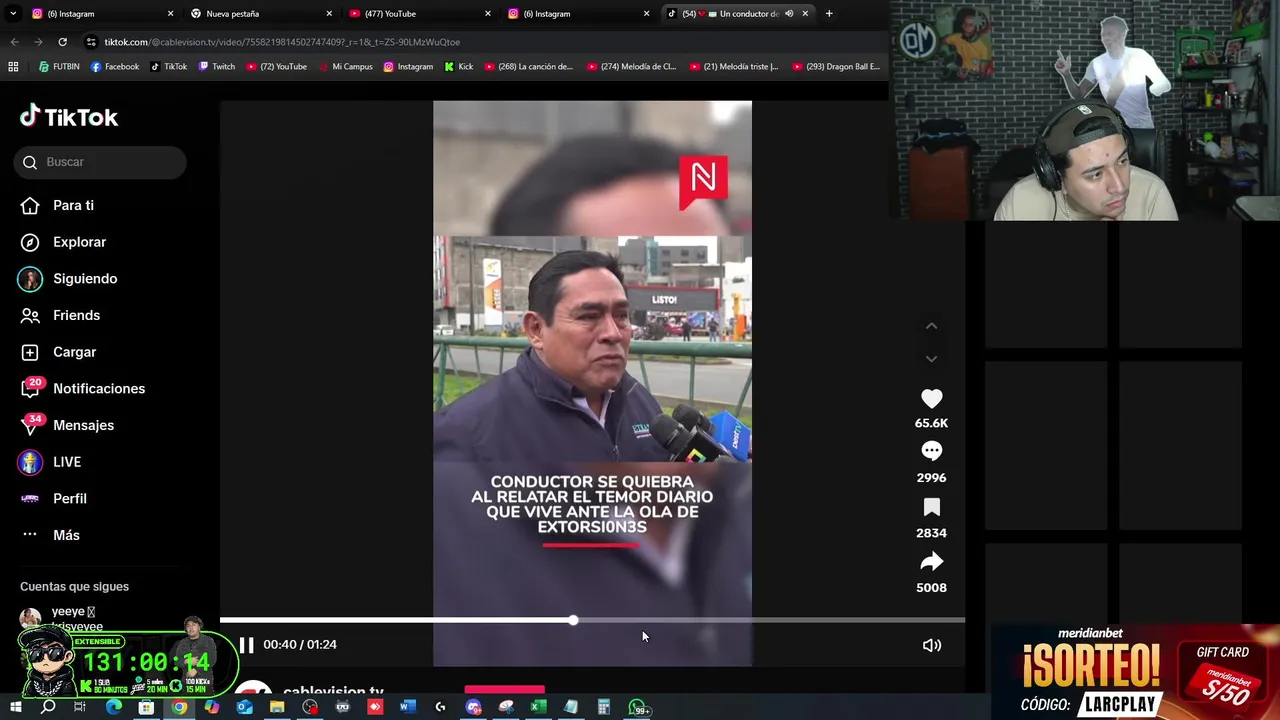Open Excel from the taskbar

pos(538,707)
